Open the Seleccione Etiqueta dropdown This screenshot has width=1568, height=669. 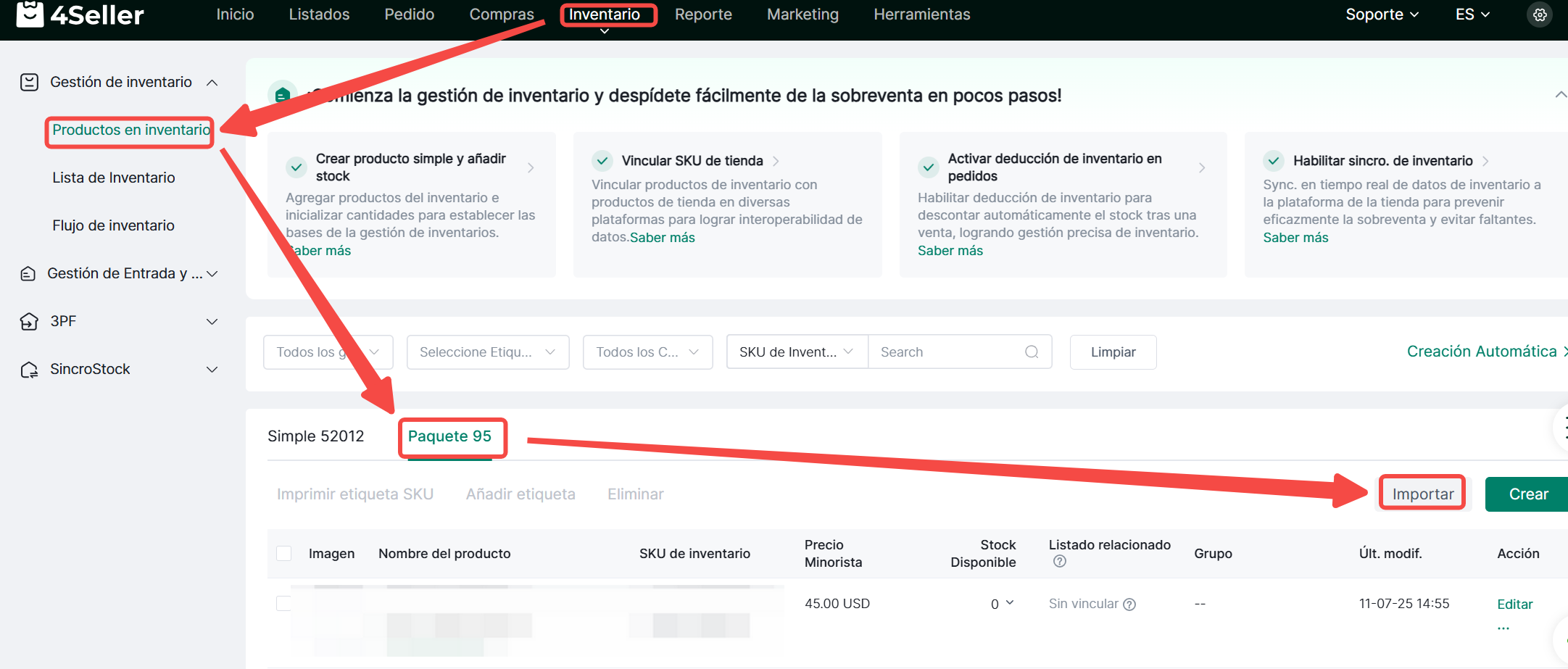tap(487, 352)
